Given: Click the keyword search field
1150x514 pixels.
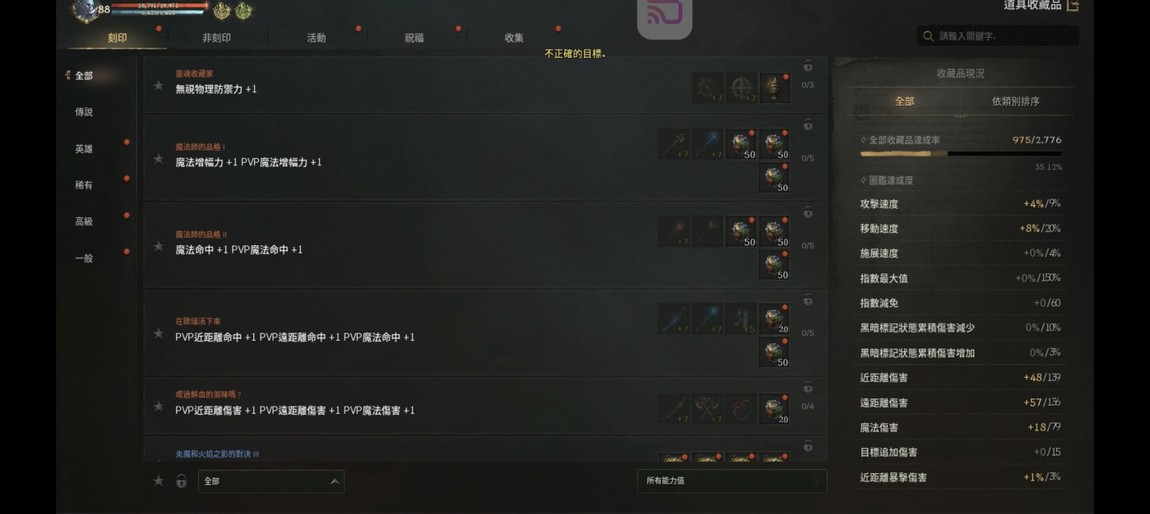Looking at the screenshot, I should [998, 36].
